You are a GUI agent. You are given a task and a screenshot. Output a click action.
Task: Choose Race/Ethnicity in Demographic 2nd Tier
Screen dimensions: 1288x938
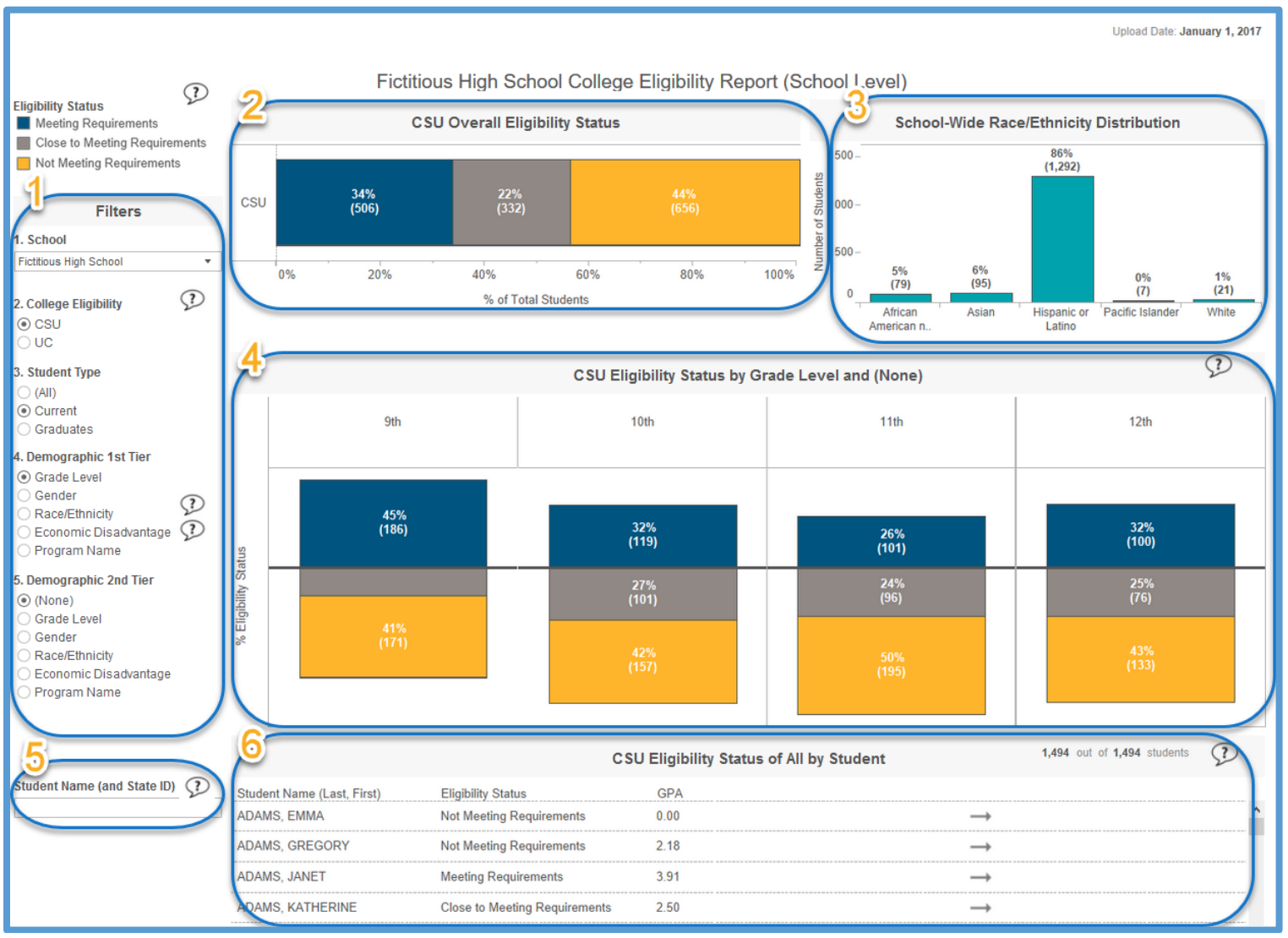(24, 657)
